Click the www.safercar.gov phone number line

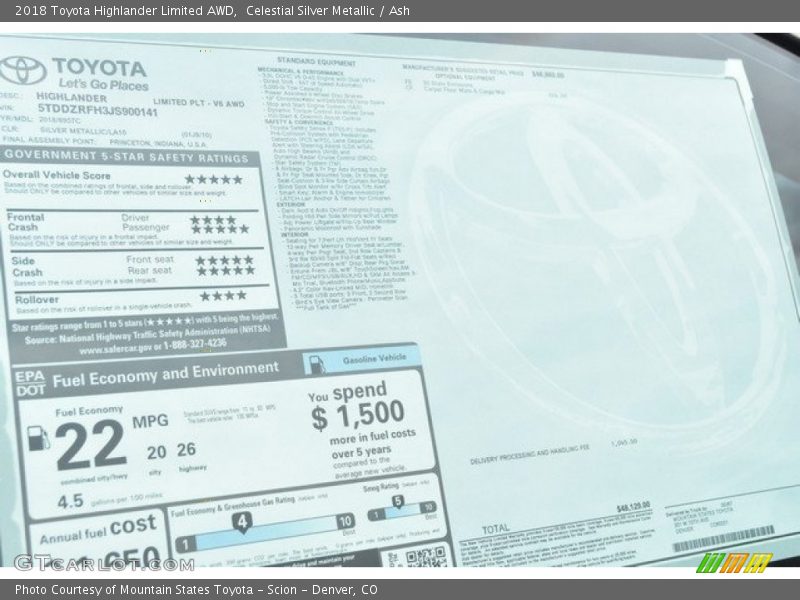[153, 347]
